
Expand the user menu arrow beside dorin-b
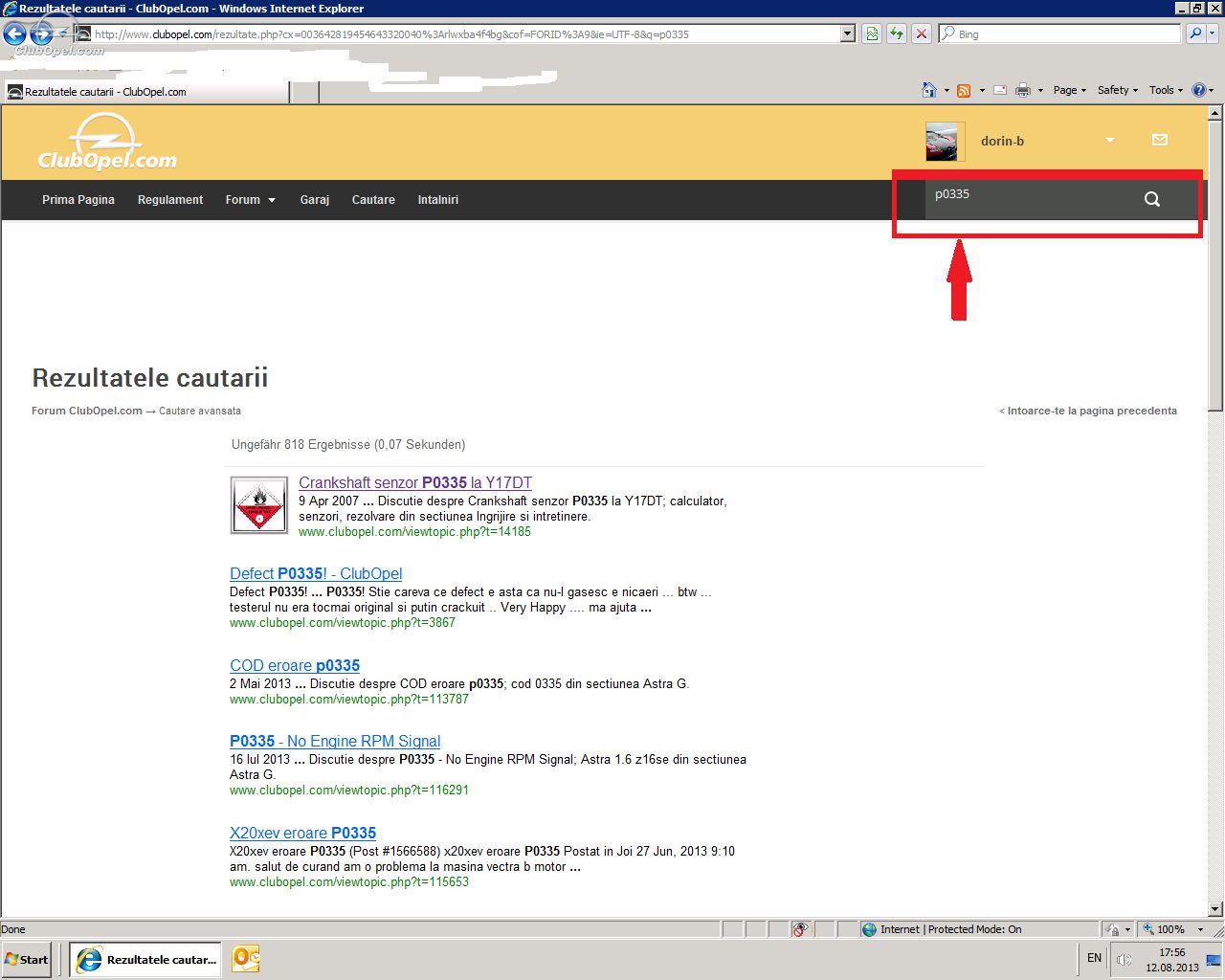tap(1110, 141)
